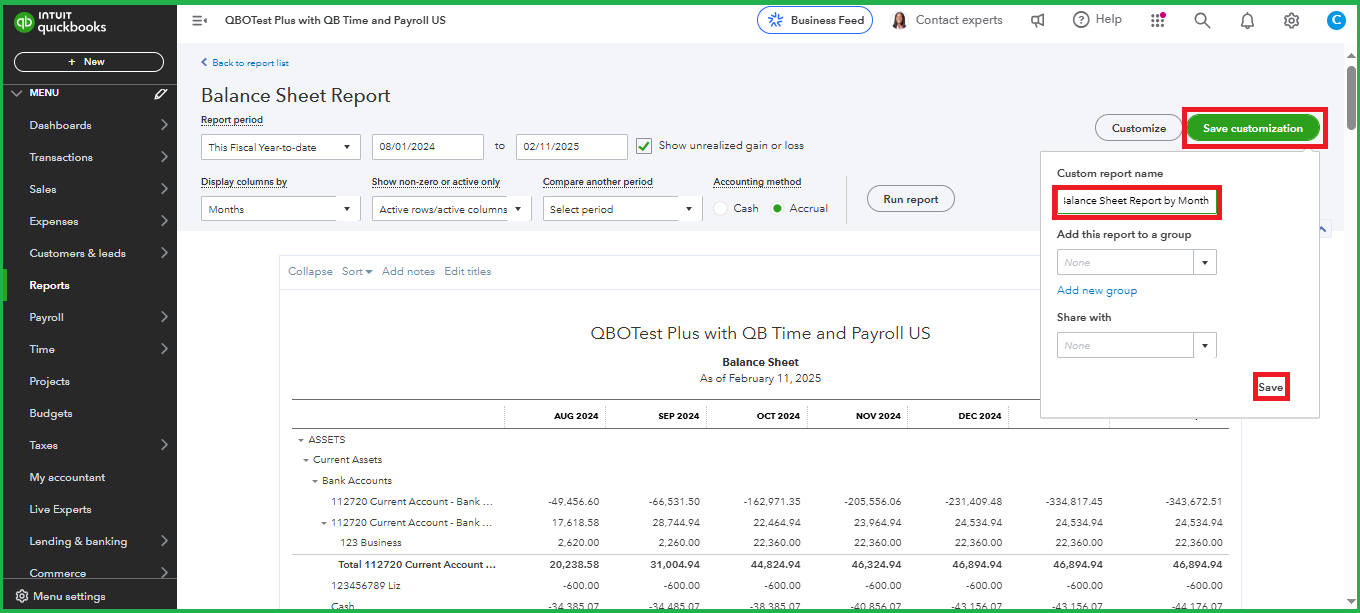This screenshot has width=1360, height=613.
Task: Open the Reports menu item
Action: [x=89, y=285]
